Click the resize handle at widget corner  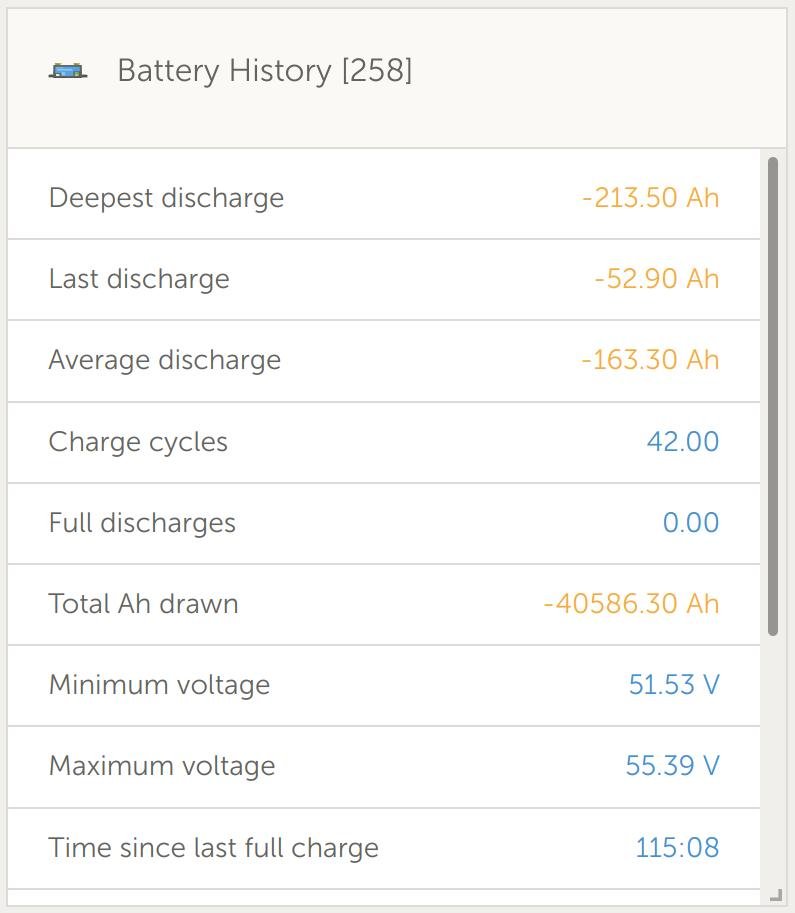[x=777, y=896]
